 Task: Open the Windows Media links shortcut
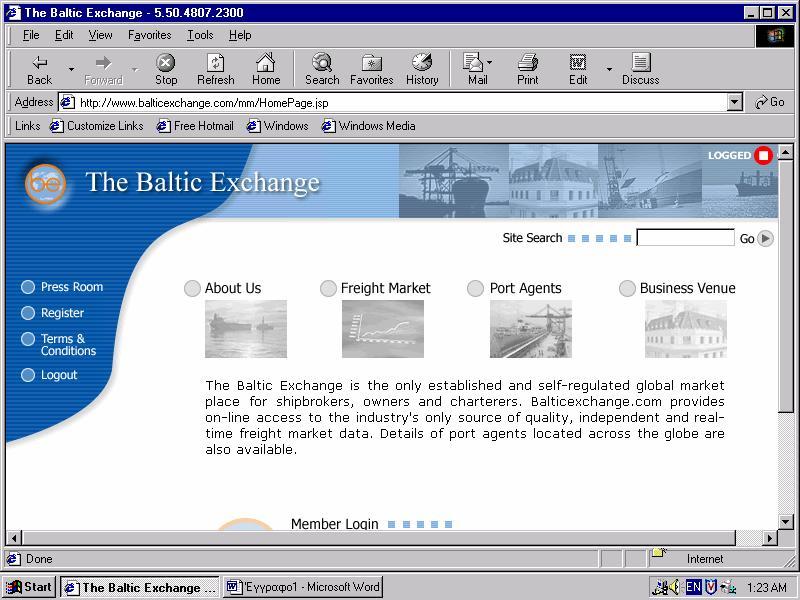click(368, 126)
